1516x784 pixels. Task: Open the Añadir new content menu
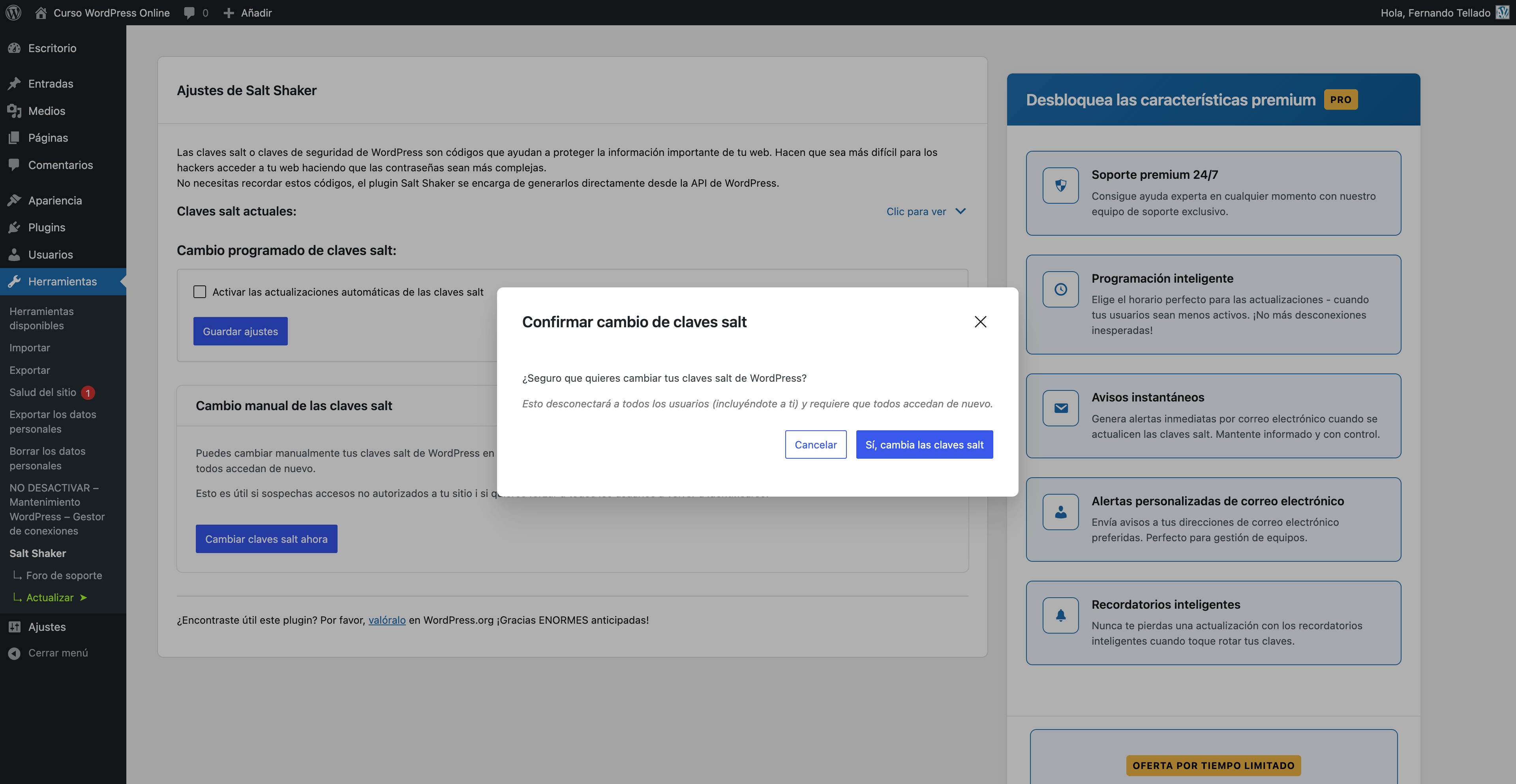pyautogui.click(x=248, y=12)
